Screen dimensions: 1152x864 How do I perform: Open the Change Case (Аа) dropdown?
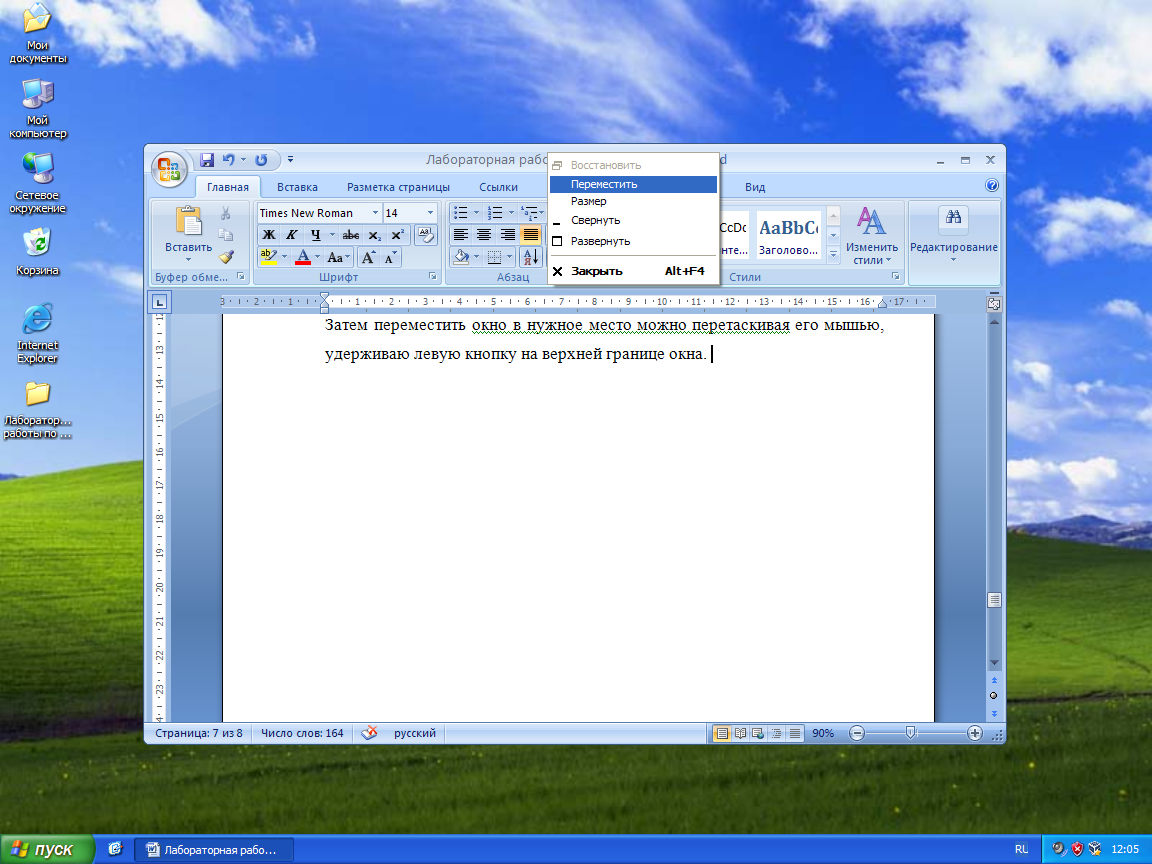coord(338,257)
